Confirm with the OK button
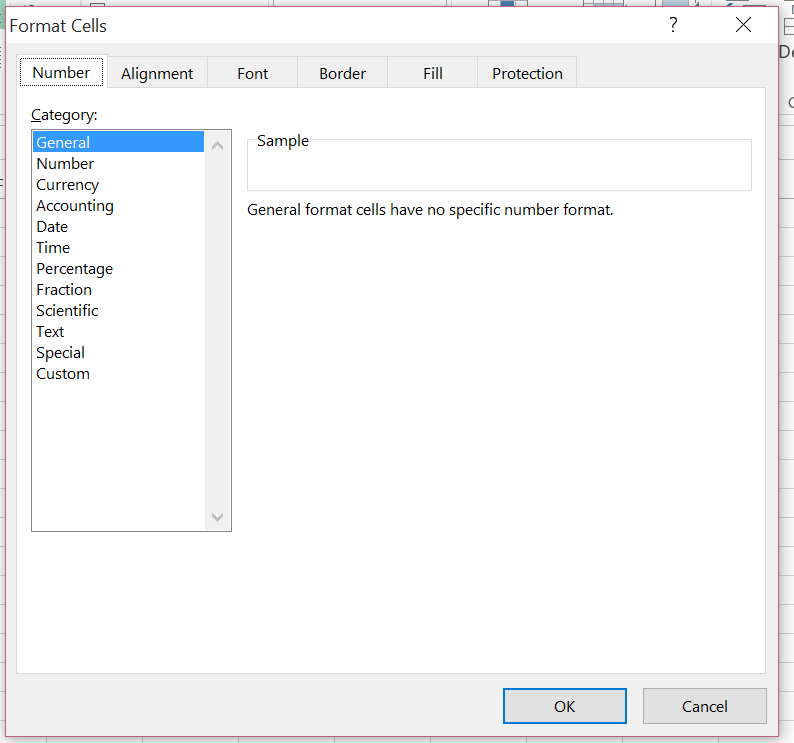The width and height of the screenshot is (794, 743). tap(565, 706)
